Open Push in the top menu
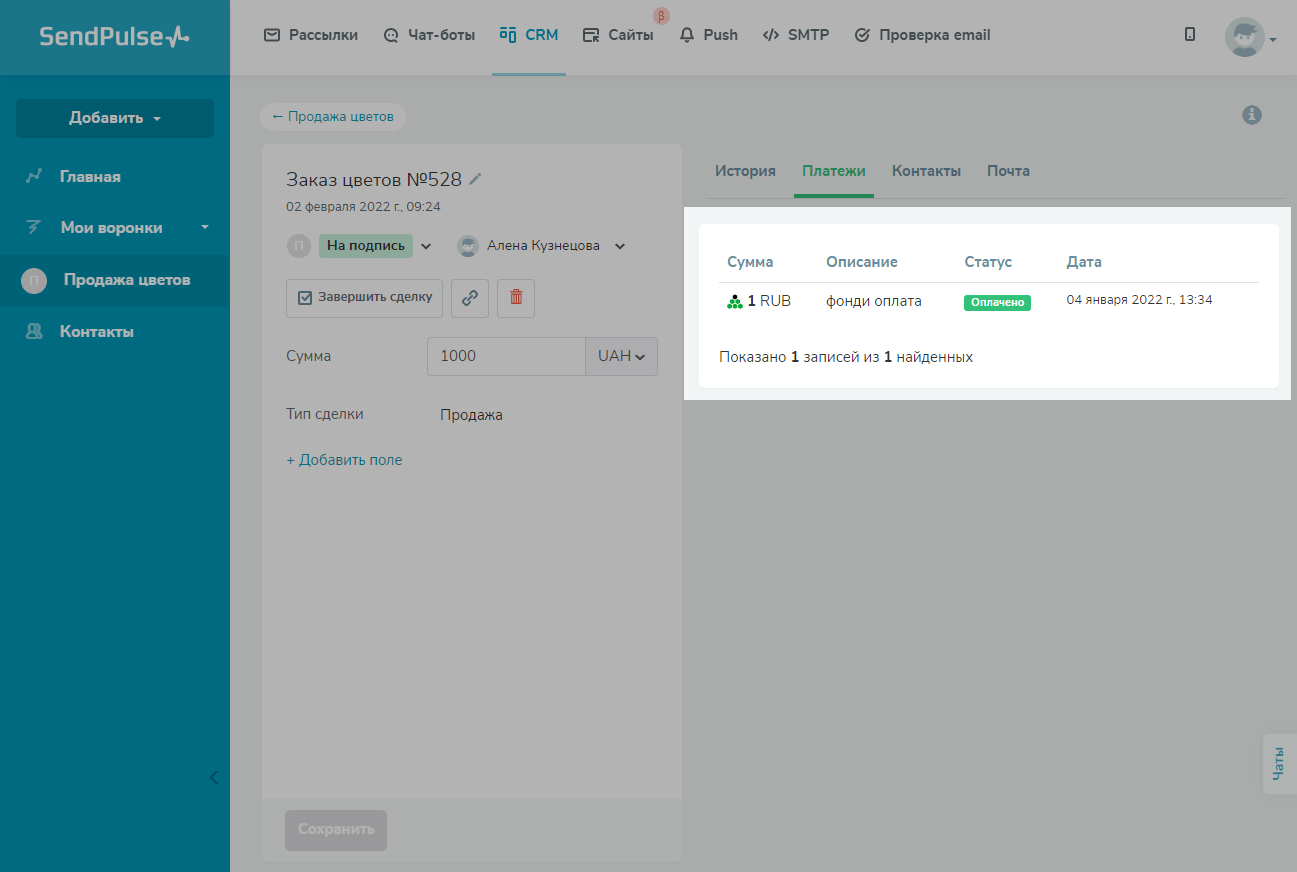The height and width of the screenshot is (872, 1297). pos(708,35)
